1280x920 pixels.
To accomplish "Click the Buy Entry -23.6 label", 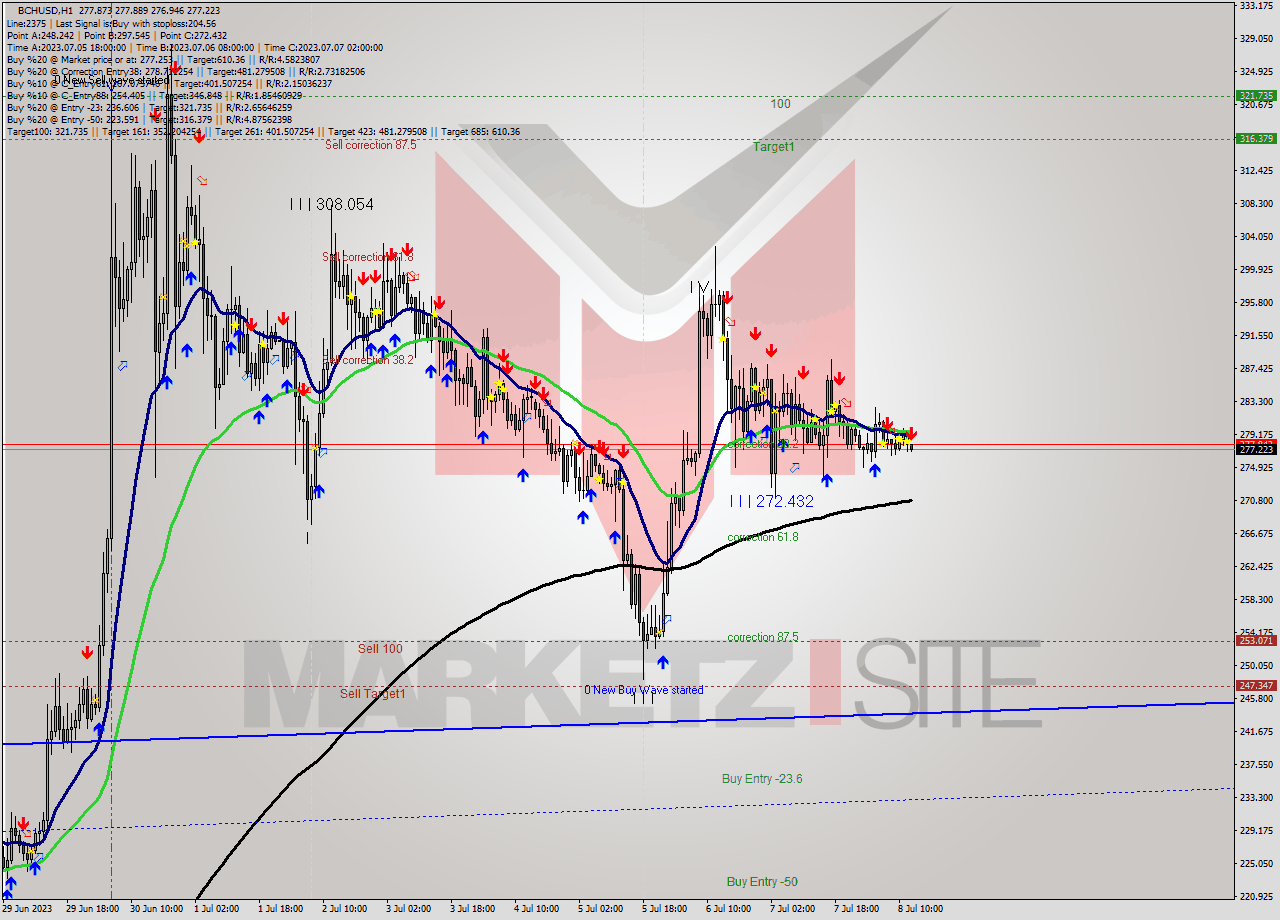I will [762, 779].
